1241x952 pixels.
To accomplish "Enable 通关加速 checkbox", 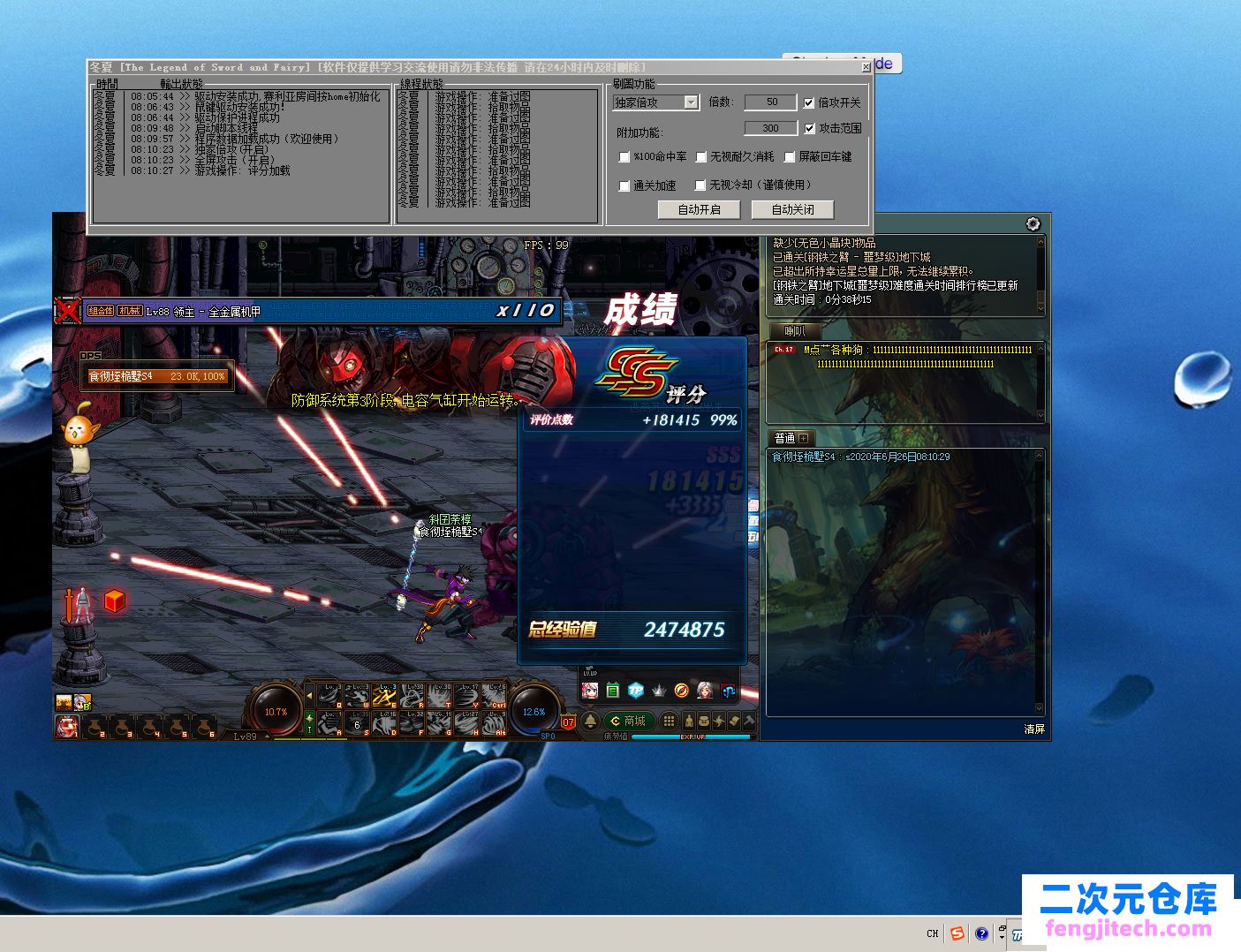I will [x=624, y=186].
